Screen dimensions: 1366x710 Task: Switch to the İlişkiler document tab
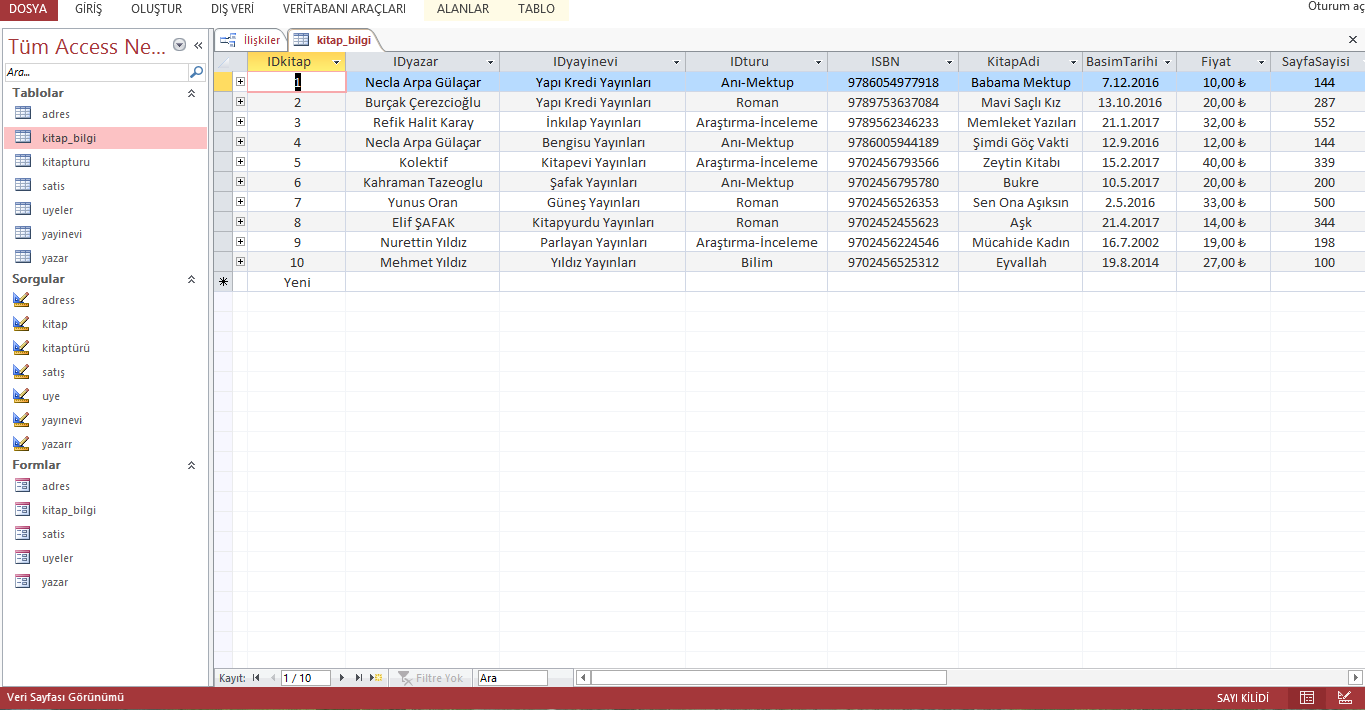pyautogui.click(x=251, y=40)
